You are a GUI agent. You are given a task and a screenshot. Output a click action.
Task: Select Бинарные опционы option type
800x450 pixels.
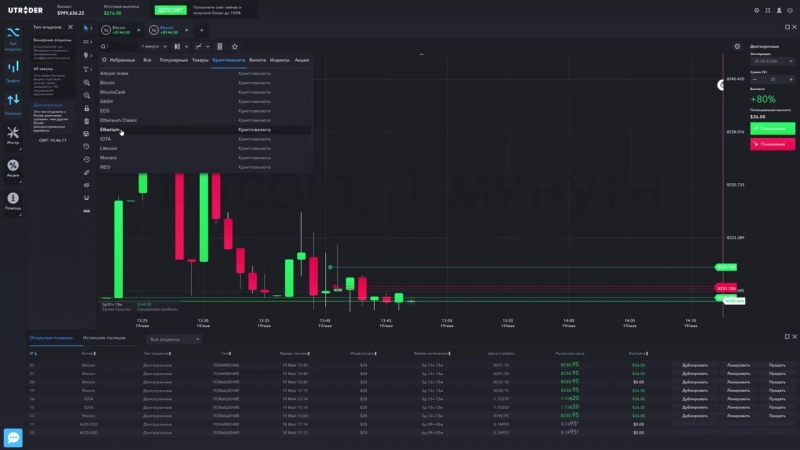click(52, 49)
